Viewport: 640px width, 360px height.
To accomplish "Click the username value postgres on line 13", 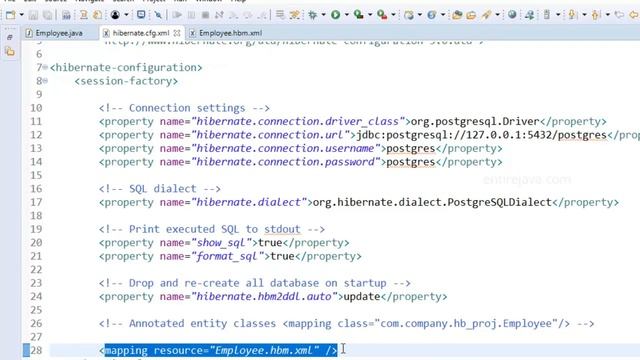I will coord(411,148).
